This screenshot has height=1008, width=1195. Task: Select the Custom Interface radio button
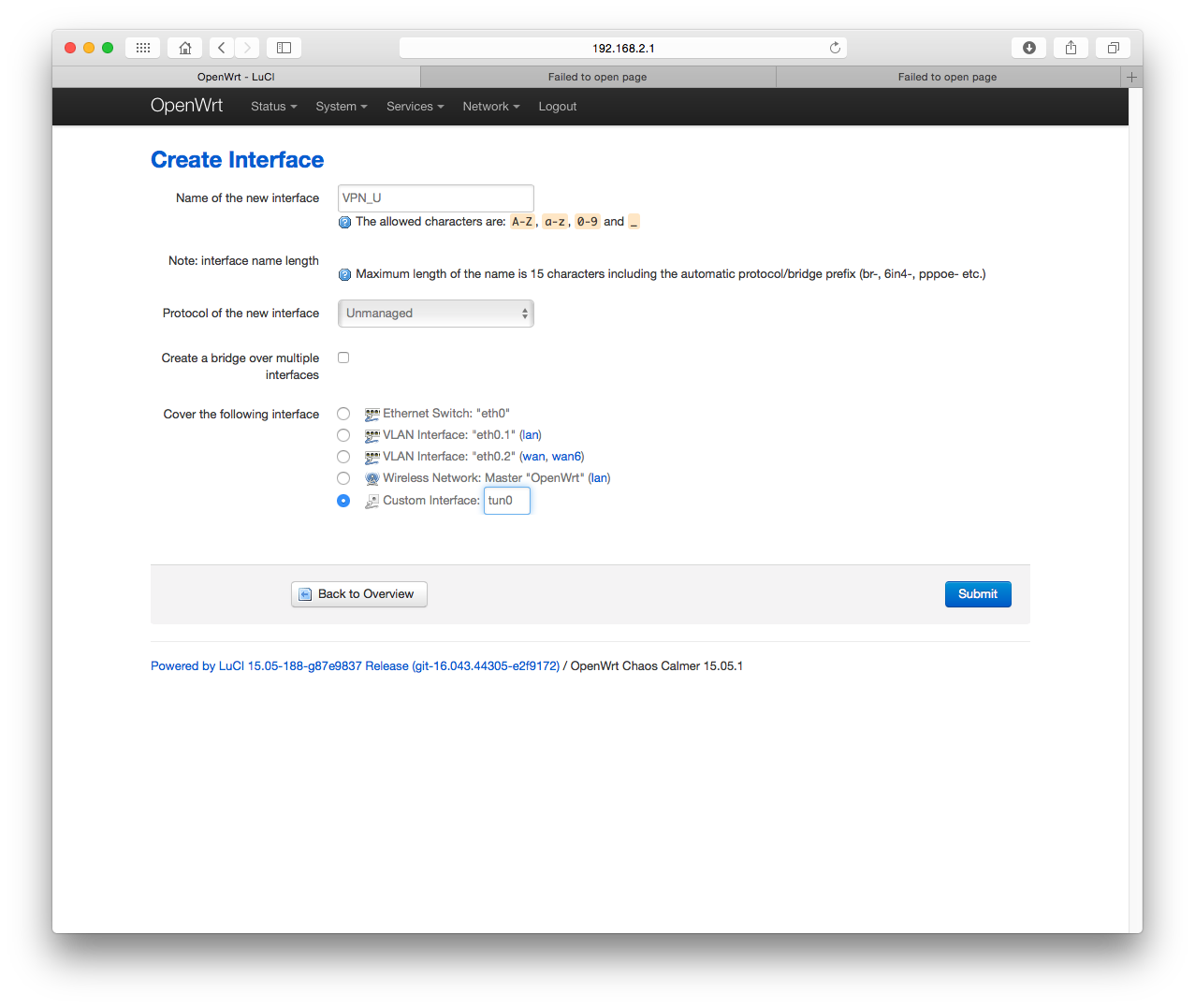coord(343,501)
